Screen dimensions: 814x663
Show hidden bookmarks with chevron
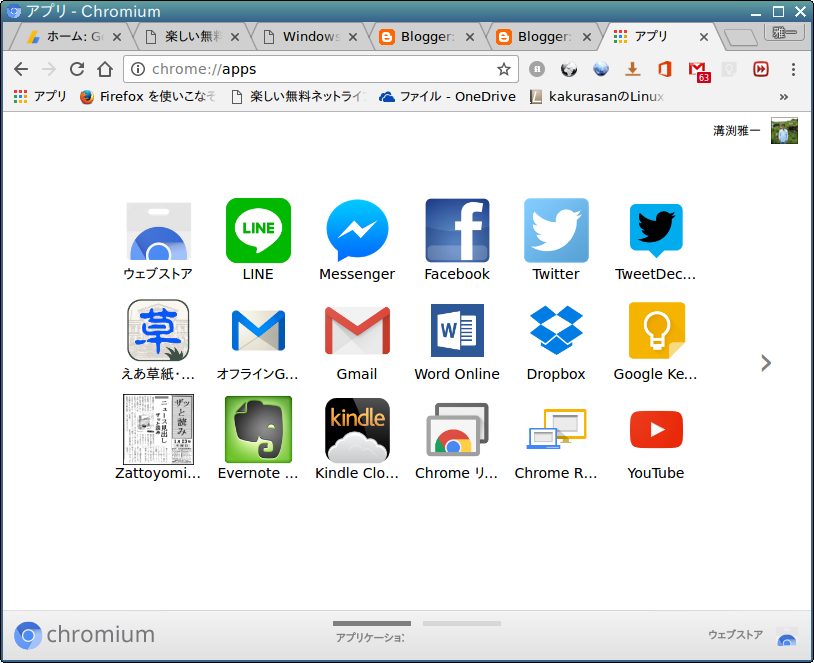783,97
